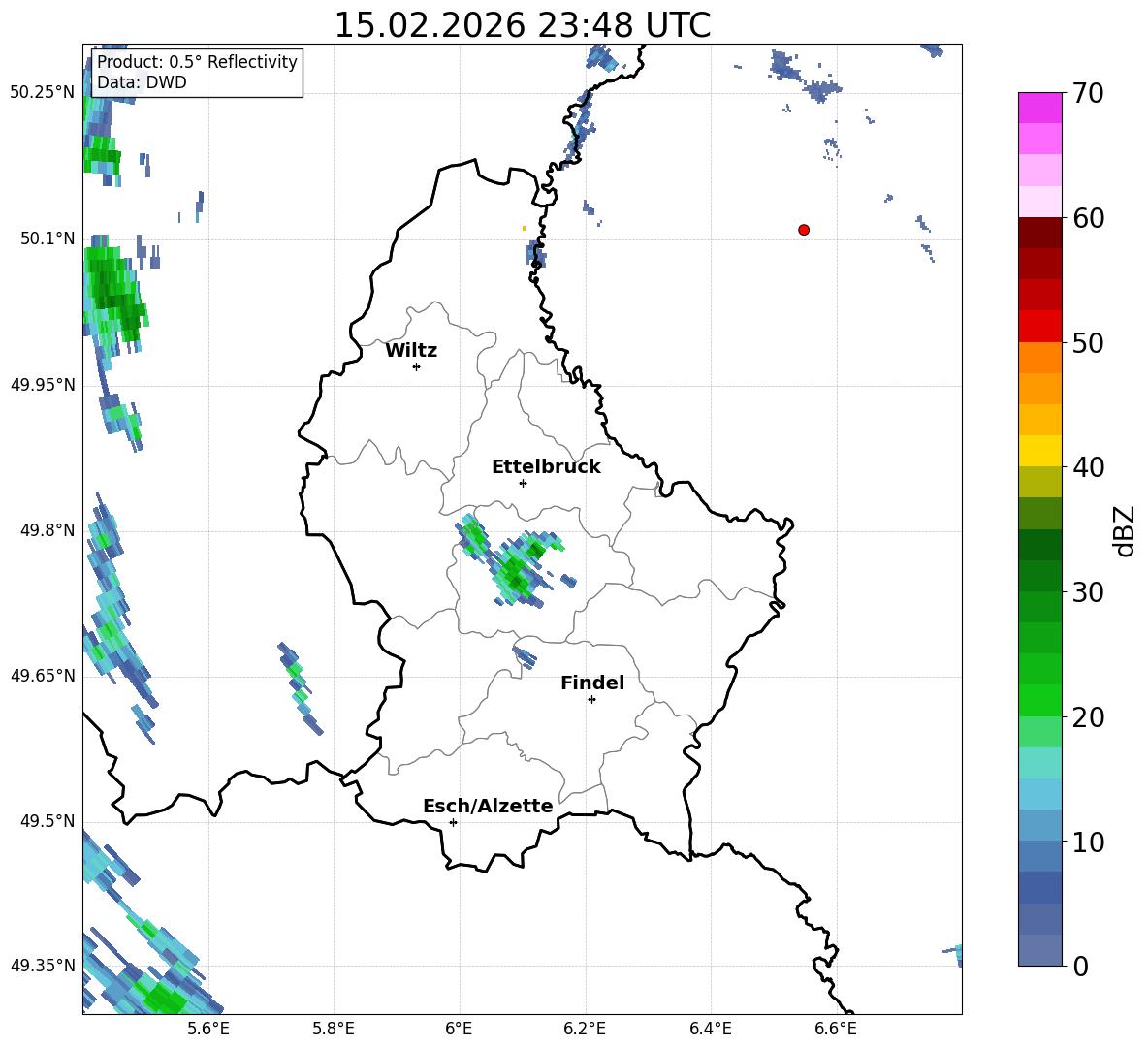Select the 'Esch/Alzette' city label
The width and height of the screenshot is (1148, 1048).
489,806
